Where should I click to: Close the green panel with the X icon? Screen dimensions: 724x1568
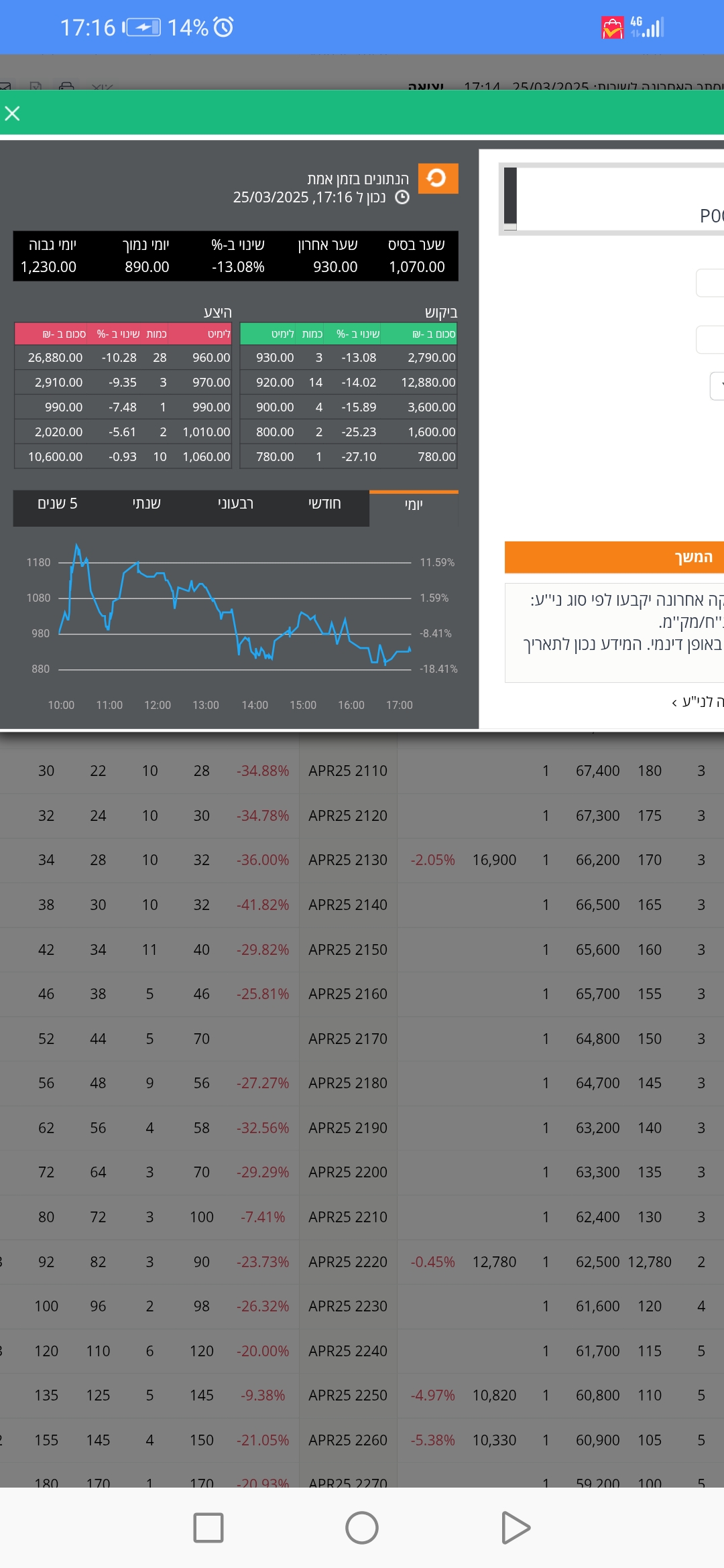12,113
